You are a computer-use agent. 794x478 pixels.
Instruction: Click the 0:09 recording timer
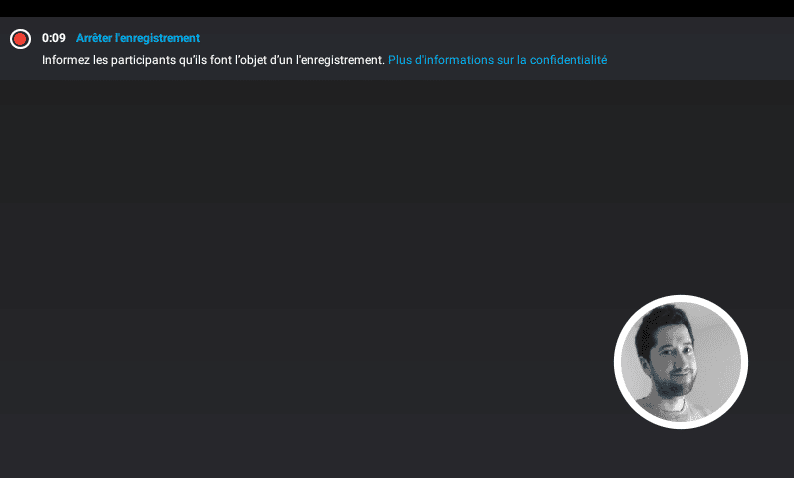click(54, 38)
